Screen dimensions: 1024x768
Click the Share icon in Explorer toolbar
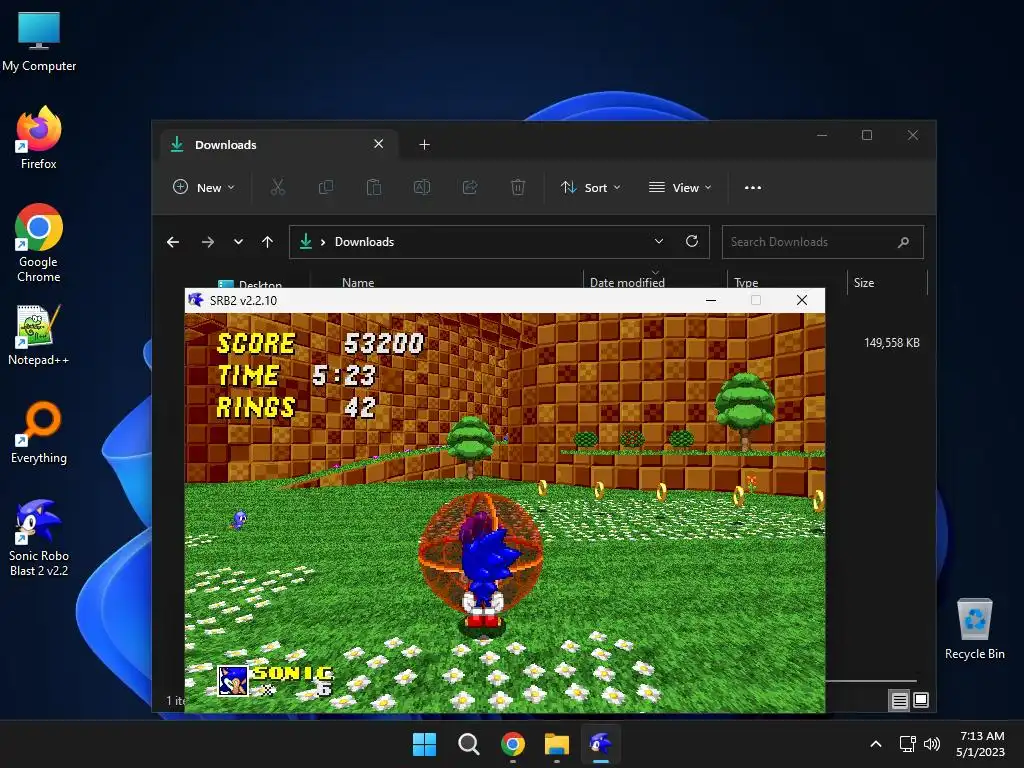click(470, 187)
